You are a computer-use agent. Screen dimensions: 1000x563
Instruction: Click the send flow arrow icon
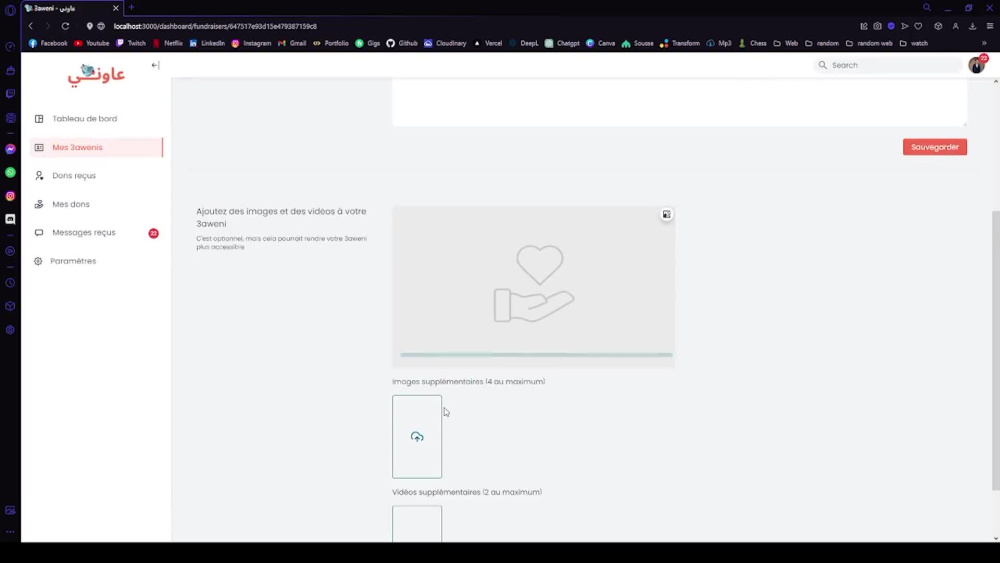click(x=904, y=26)
